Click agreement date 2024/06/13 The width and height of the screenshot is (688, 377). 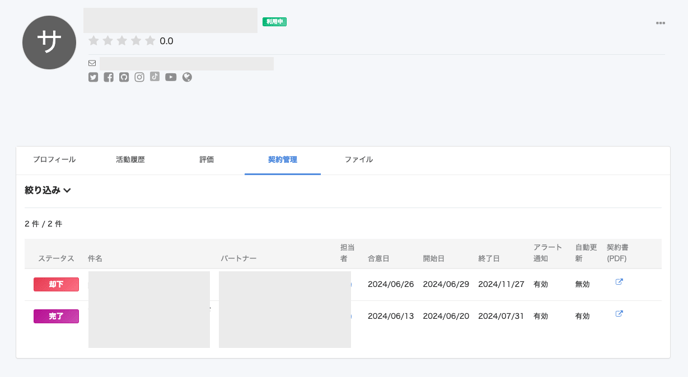(391, 316)
